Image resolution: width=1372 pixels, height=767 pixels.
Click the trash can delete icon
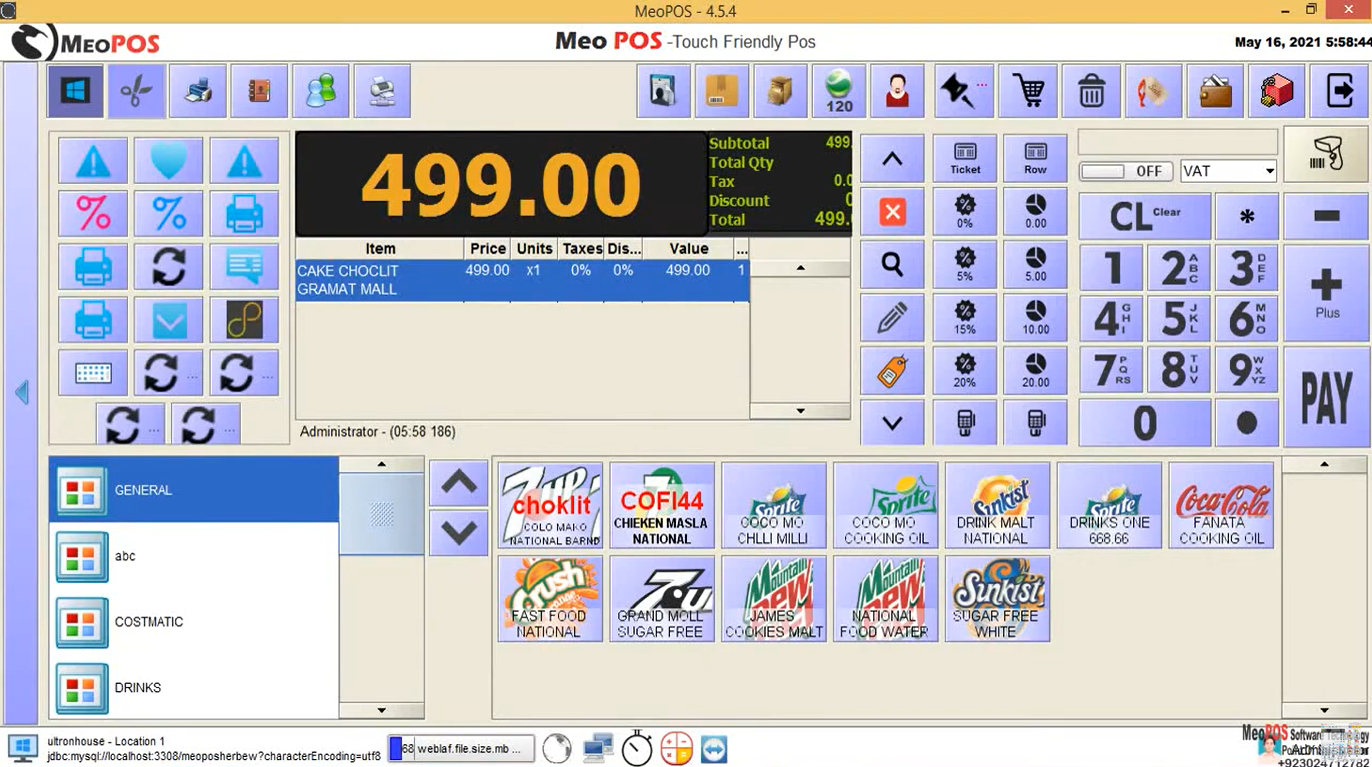[1090, 91]
